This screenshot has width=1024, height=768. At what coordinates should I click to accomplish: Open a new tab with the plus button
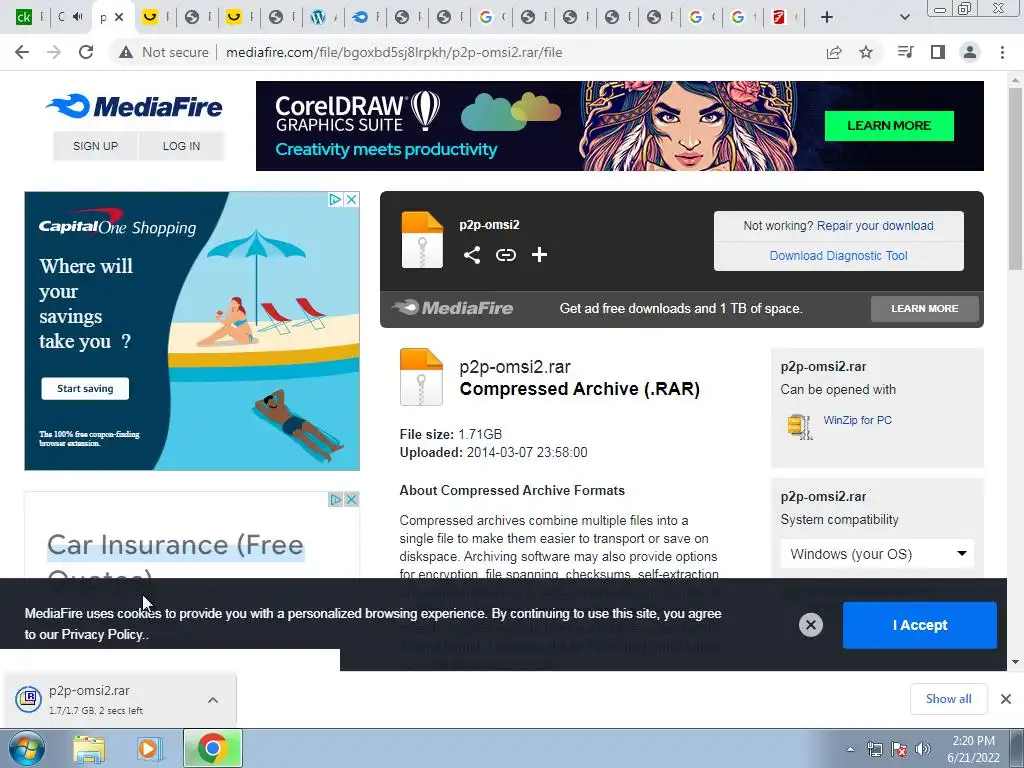click(827, 17)
